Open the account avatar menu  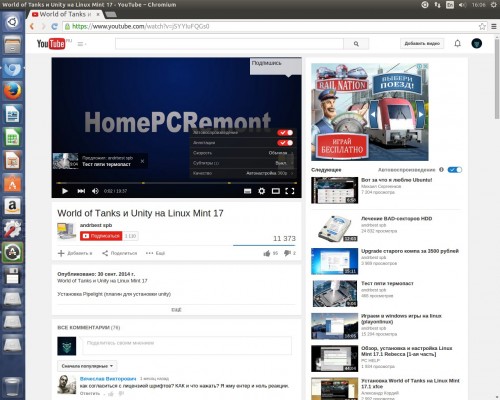click(x=476, y=43)
